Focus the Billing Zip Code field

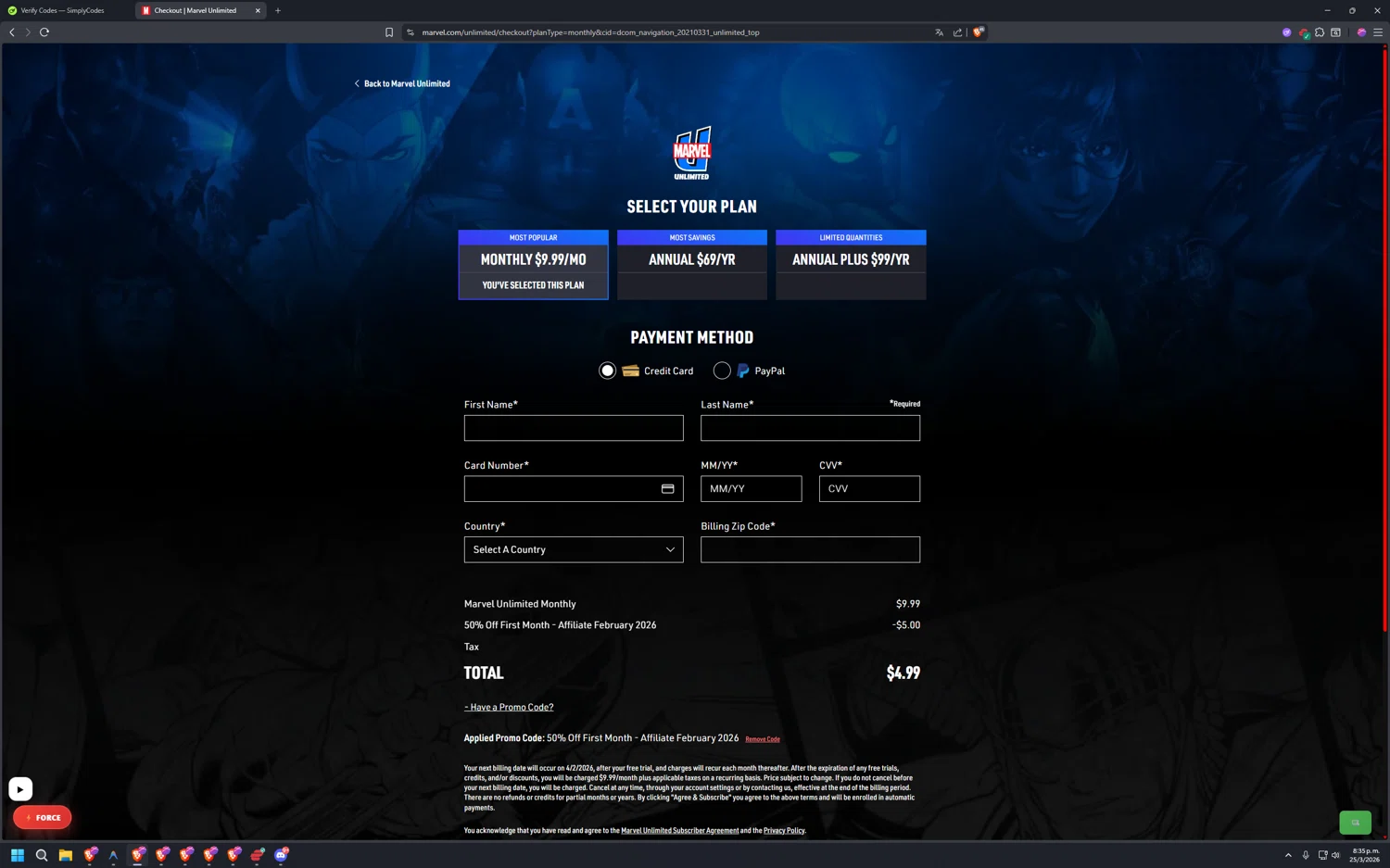coord(811,549)
